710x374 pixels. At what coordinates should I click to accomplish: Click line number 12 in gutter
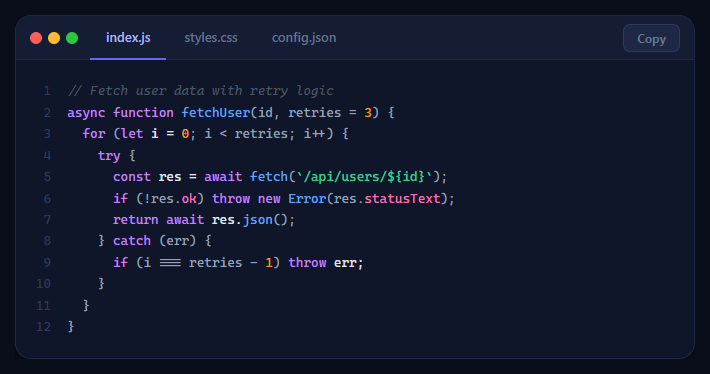tap(43, 326)
